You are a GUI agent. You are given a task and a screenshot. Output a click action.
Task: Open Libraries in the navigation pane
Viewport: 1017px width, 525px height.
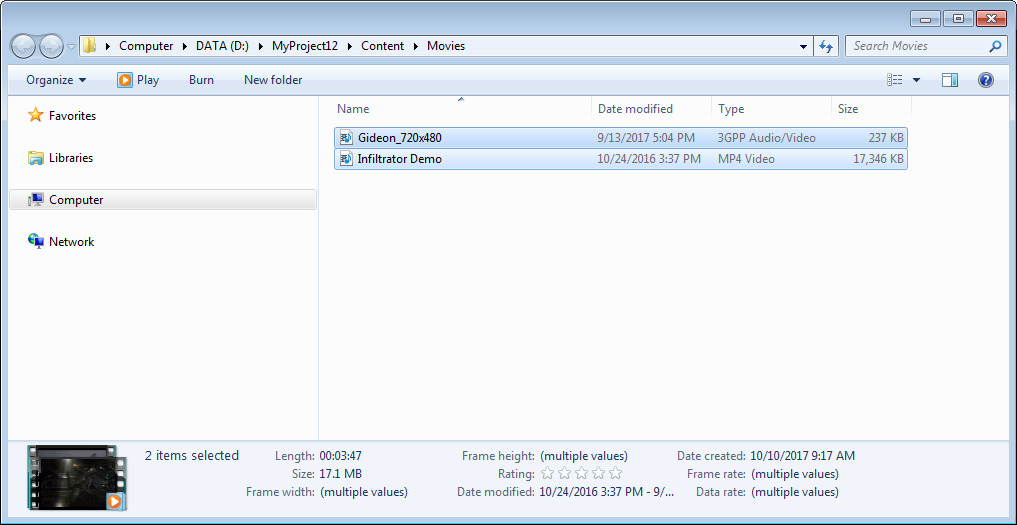click(70, 158)
